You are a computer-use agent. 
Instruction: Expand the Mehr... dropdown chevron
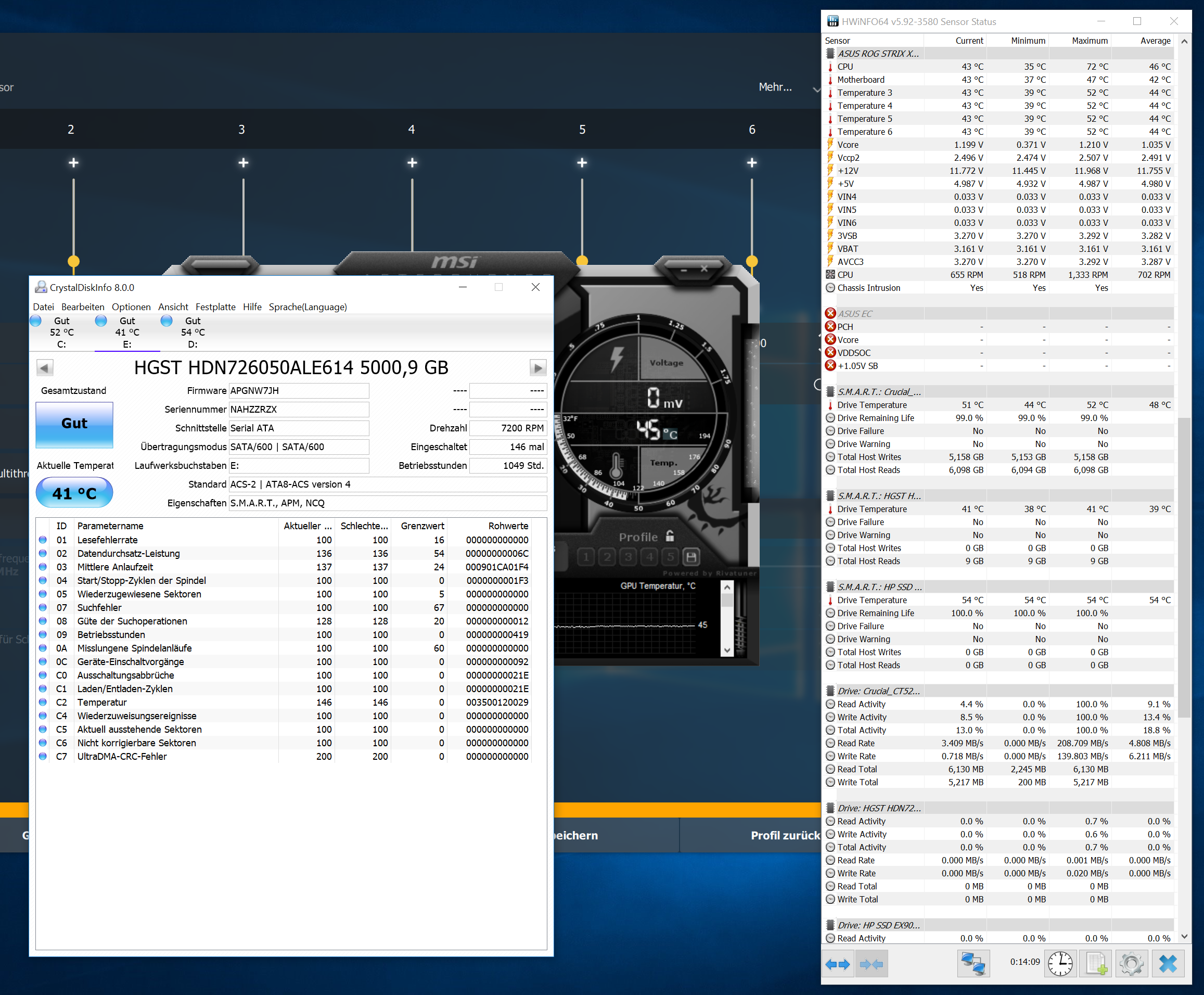point(815,89)
